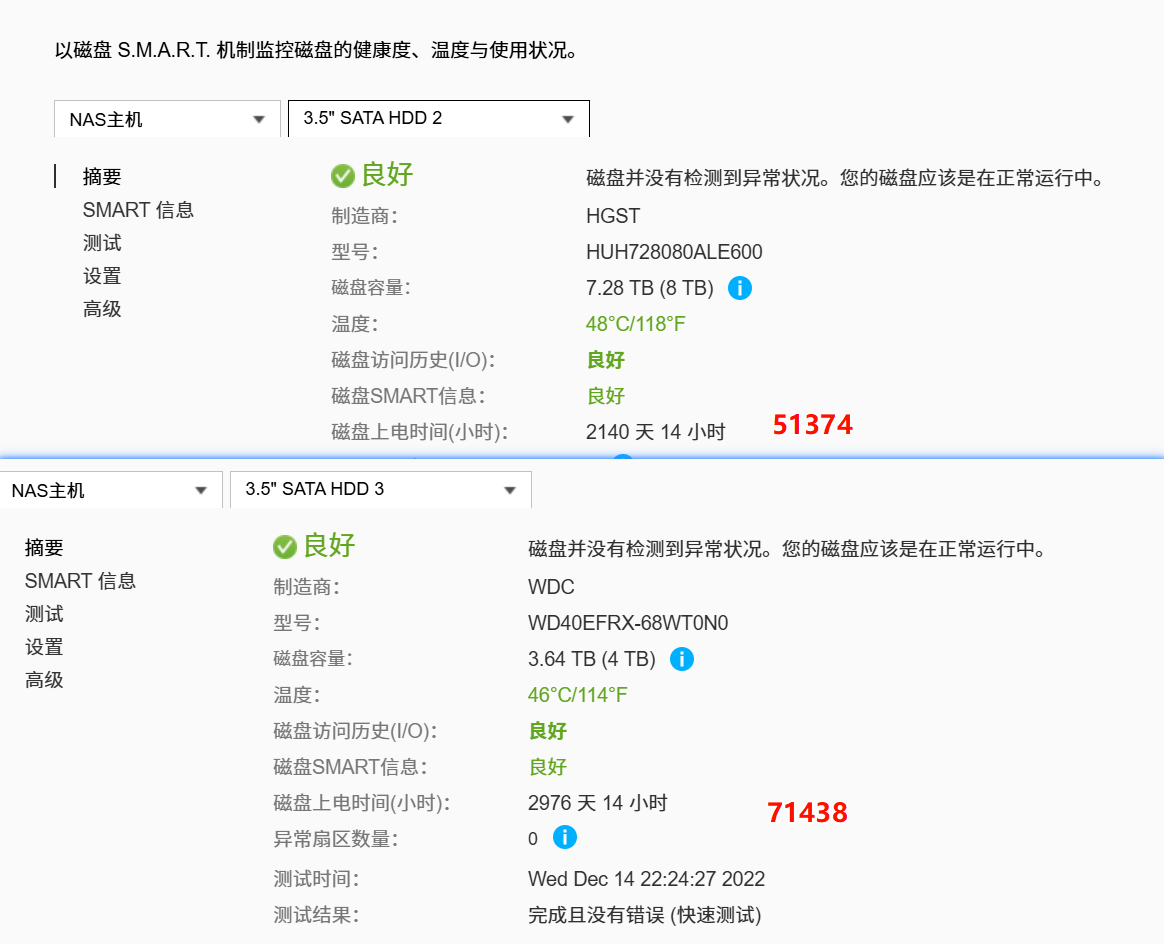This screenshot has height=944, width=1164.
Task: Open the NAS主机 dropdown in HDD 2 panel
Action: click(x=167, y=119)
